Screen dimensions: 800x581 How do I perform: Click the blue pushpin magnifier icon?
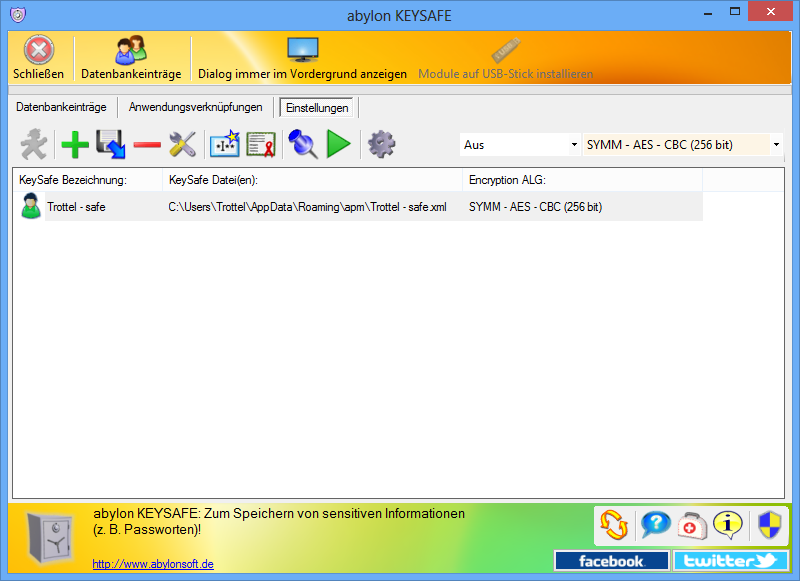[303, 144]
